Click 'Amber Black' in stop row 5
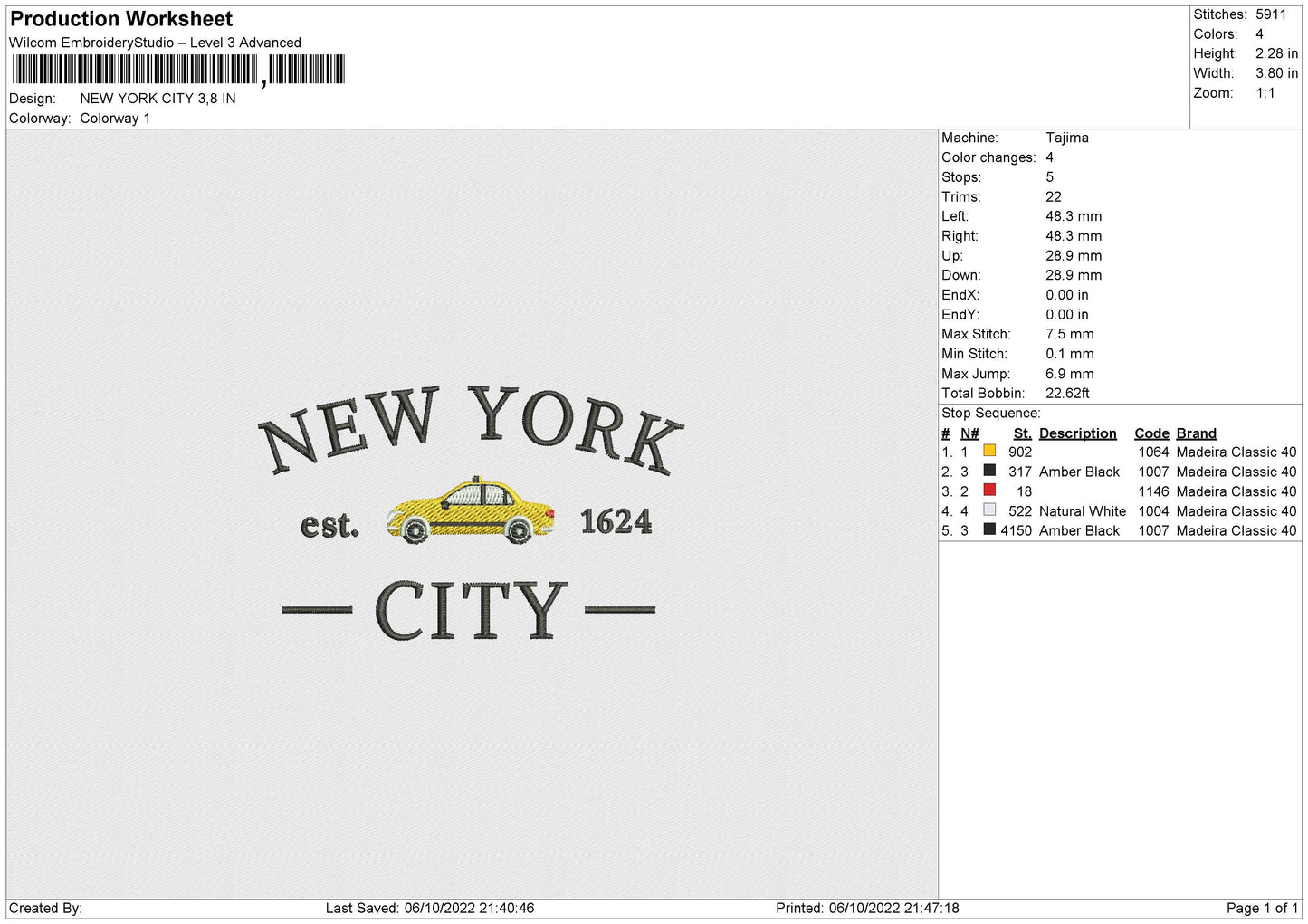Viewport: 1308px width, 924px height. pyautogui.click(x=1079, y=531)
